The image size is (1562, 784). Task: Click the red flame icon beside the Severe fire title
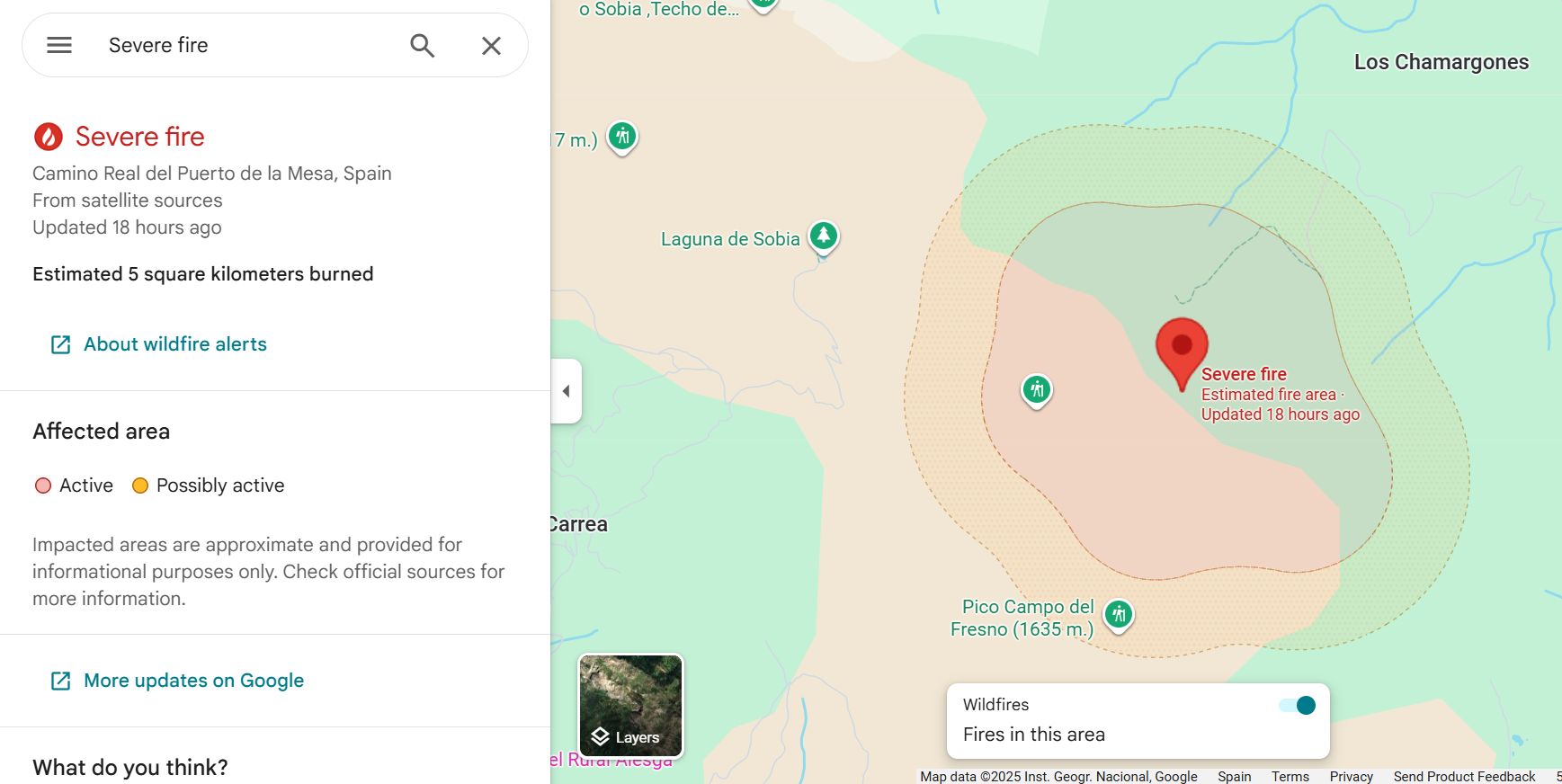pos(49,137)
